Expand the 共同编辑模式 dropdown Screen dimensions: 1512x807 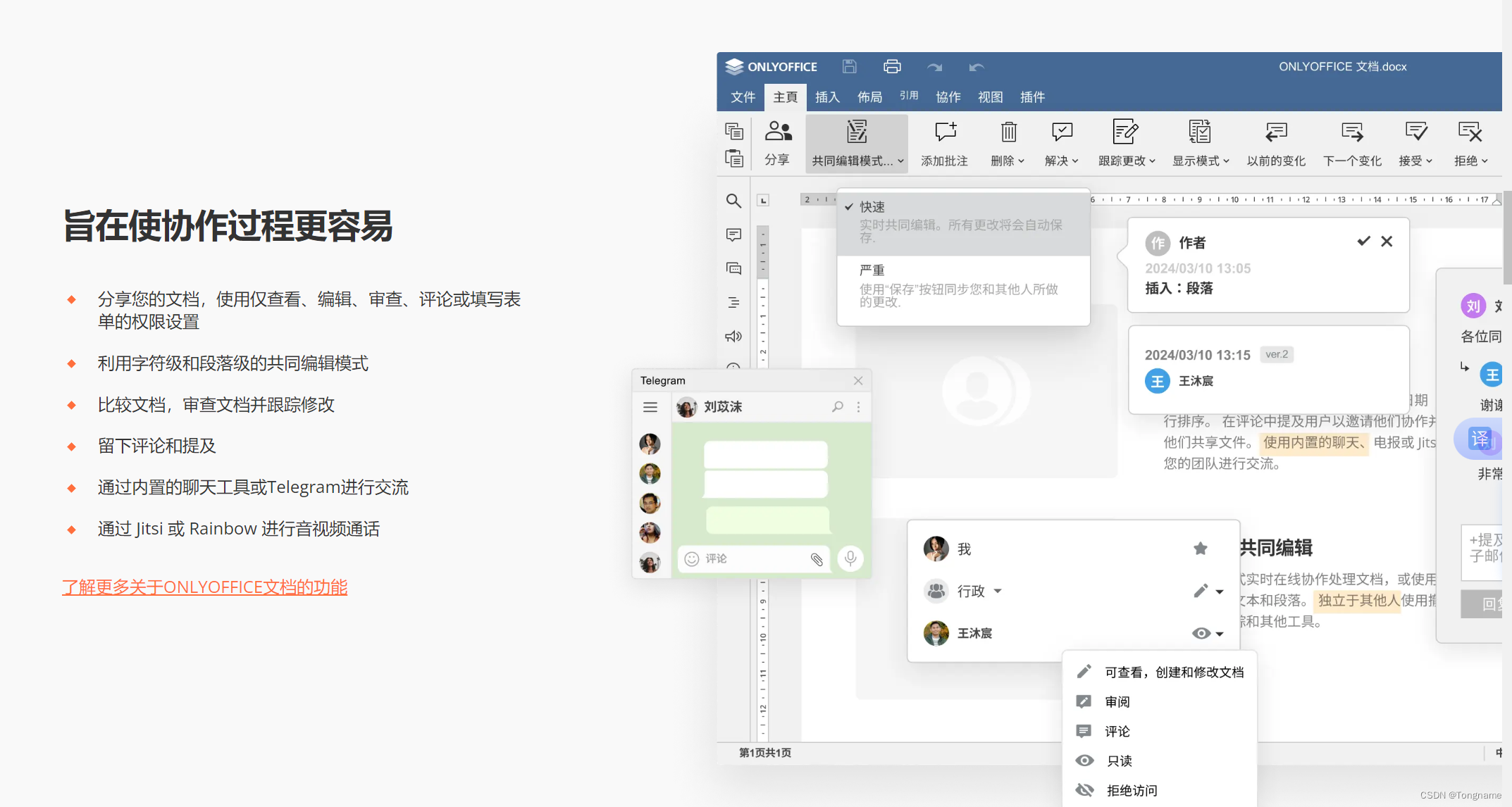pyautogui.click(x=857, y=161)
